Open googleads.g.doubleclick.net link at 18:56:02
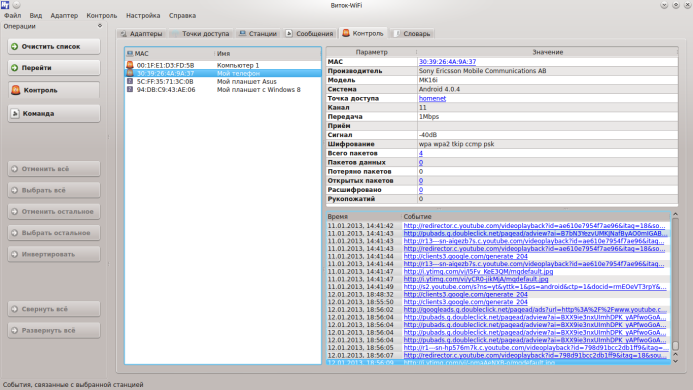693x390 pixels. tap(535, 310)
